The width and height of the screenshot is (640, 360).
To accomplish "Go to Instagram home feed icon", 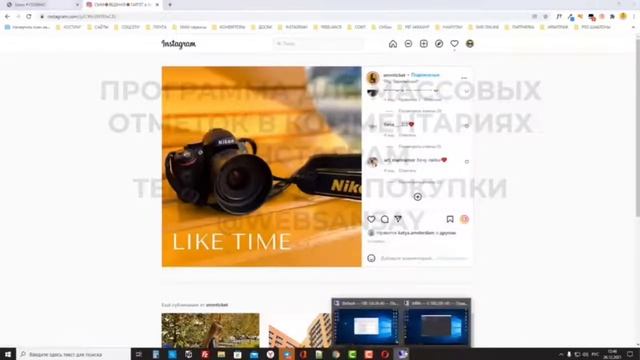I will point(393,44).
